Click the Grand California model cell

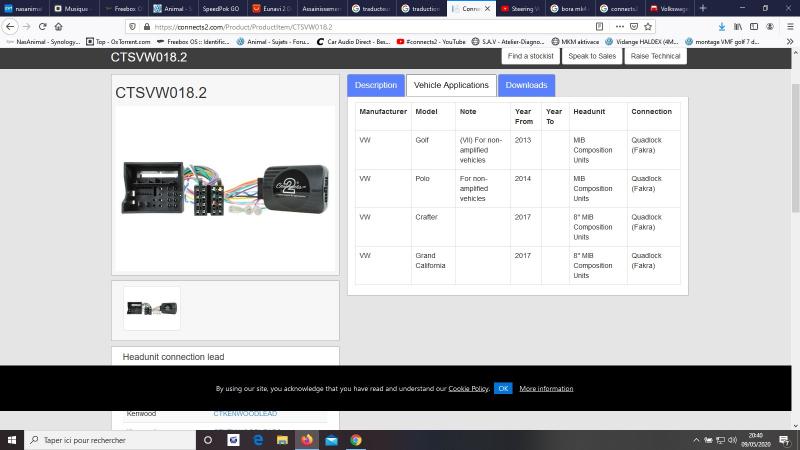433,265
